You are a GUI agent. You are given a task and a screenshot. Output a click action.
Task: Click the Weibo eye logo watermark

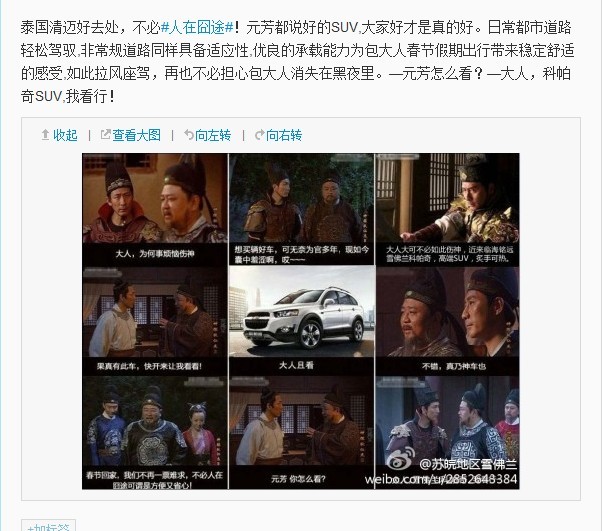[400, 458]
